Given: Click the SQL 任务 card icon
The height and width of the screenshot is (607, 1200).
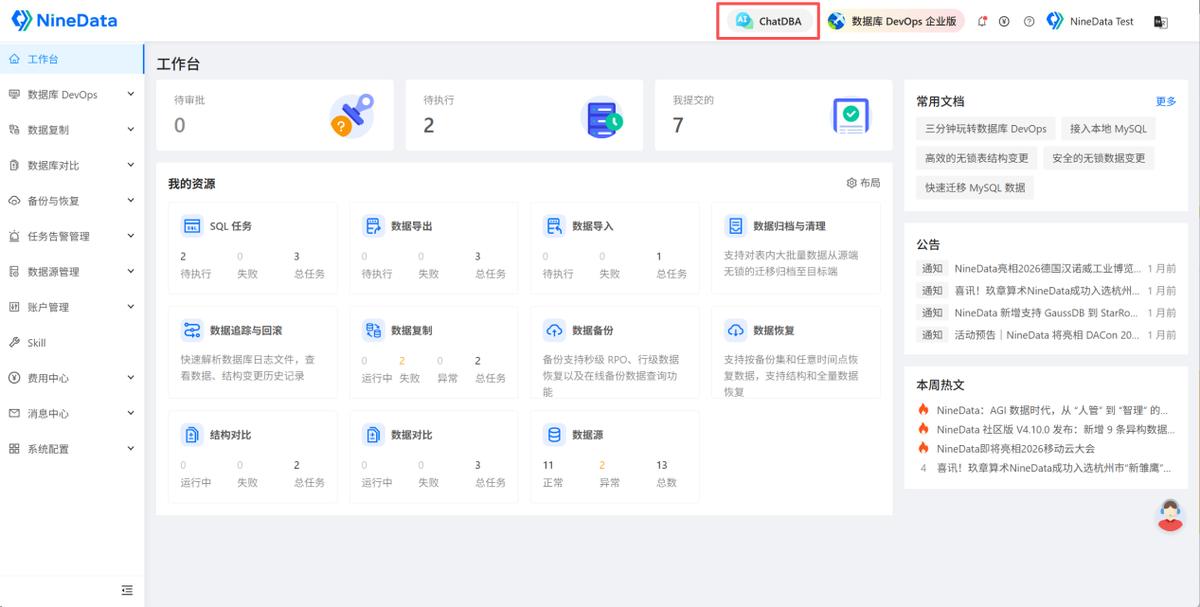Looking at the screenshot, I should pyautogui.click(x=191, y=226).
